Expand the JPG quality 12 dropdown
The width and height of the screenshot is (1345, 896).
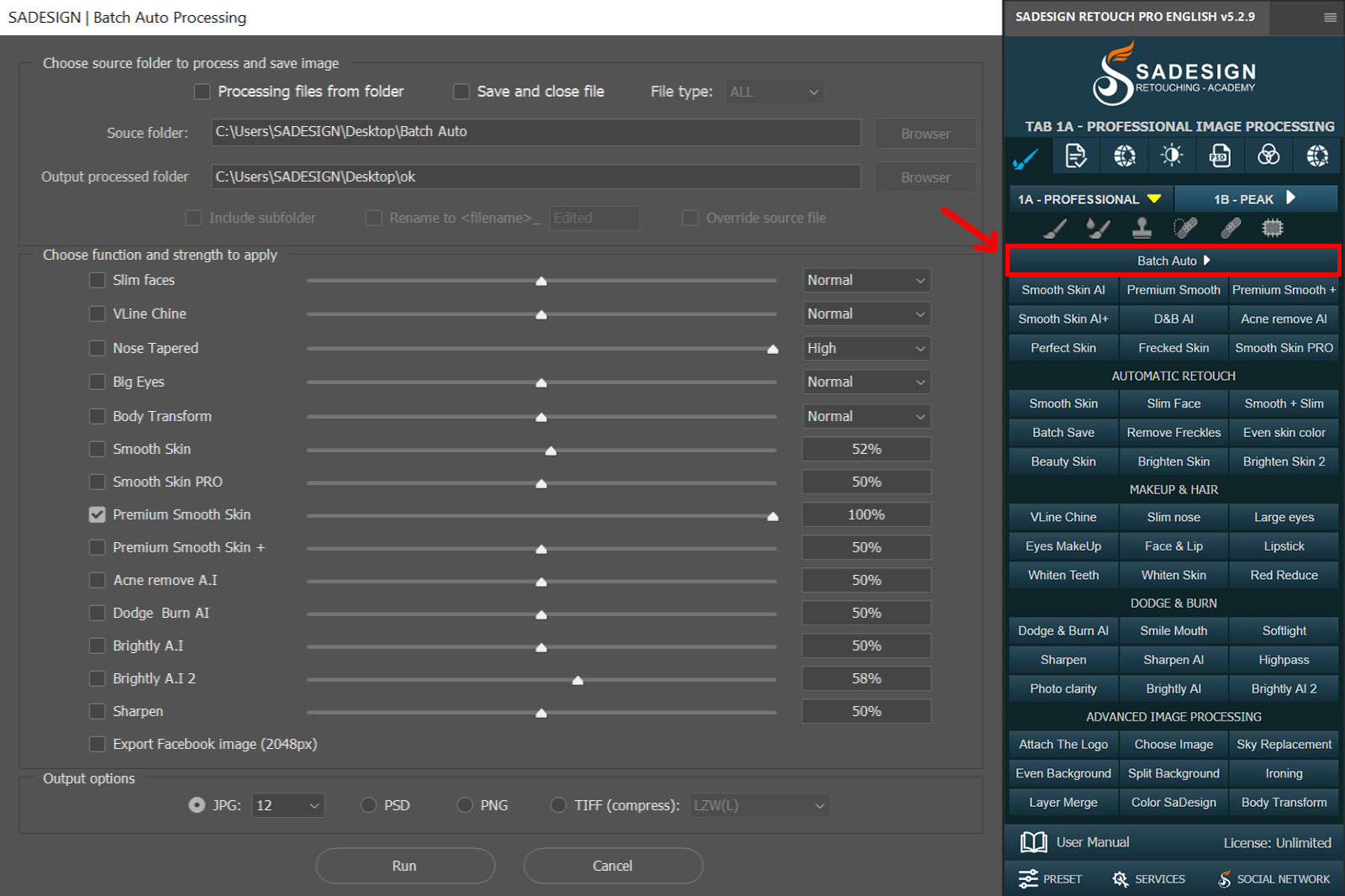(288, 805)
